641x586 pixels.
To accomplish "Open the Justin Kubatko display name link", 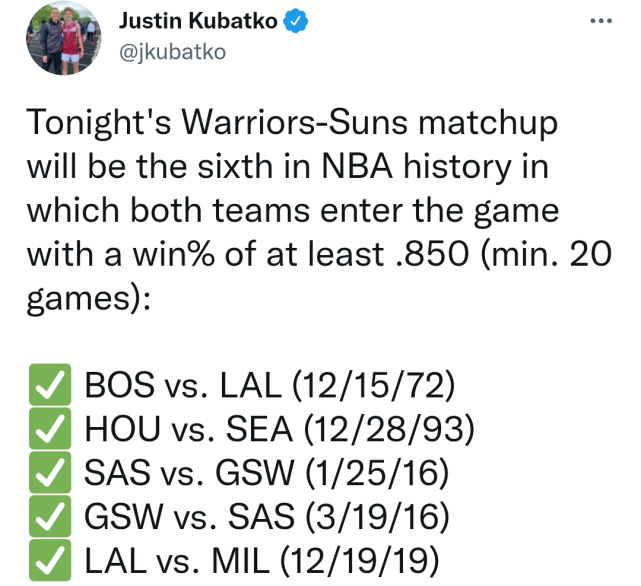I will coord(198,22).
